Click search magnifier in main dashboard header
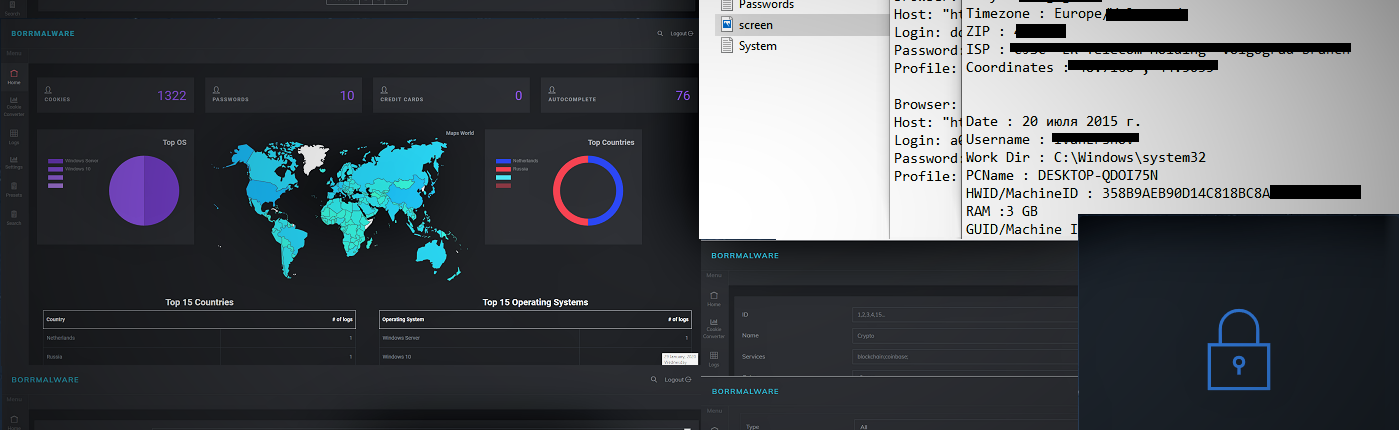Viewport: 1399px width, 430px height. (659, 33)
